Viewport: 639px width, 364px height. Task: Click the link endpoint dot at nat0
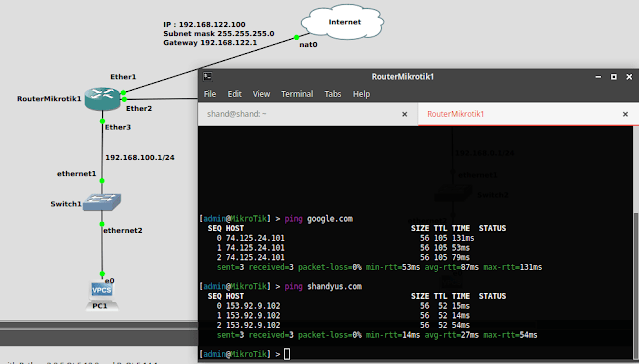pyautogui.click(x=297, y=38)
